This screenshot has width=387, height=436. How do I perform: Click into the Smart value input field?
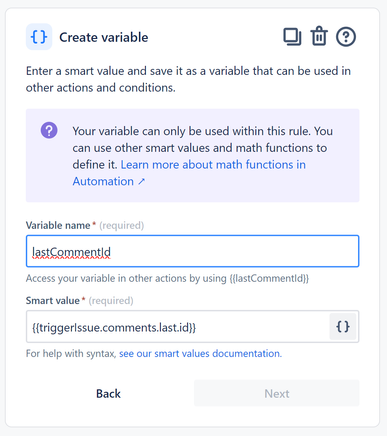click(178, 327)
